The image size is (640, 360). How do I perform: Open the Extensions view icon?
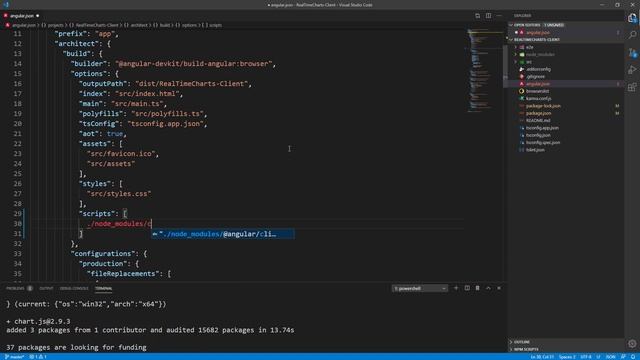pyautogui.click(x=632, y=87)
